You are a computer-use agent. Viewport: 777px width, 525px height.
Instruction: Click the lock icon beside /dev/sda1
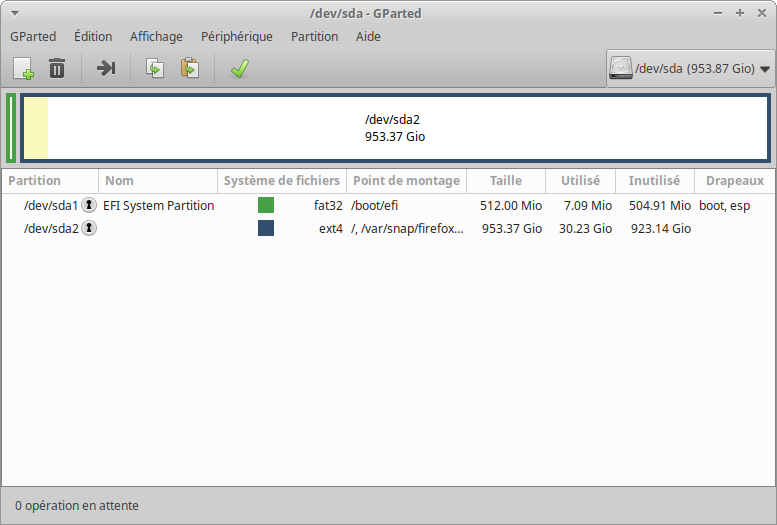point(89,205)
